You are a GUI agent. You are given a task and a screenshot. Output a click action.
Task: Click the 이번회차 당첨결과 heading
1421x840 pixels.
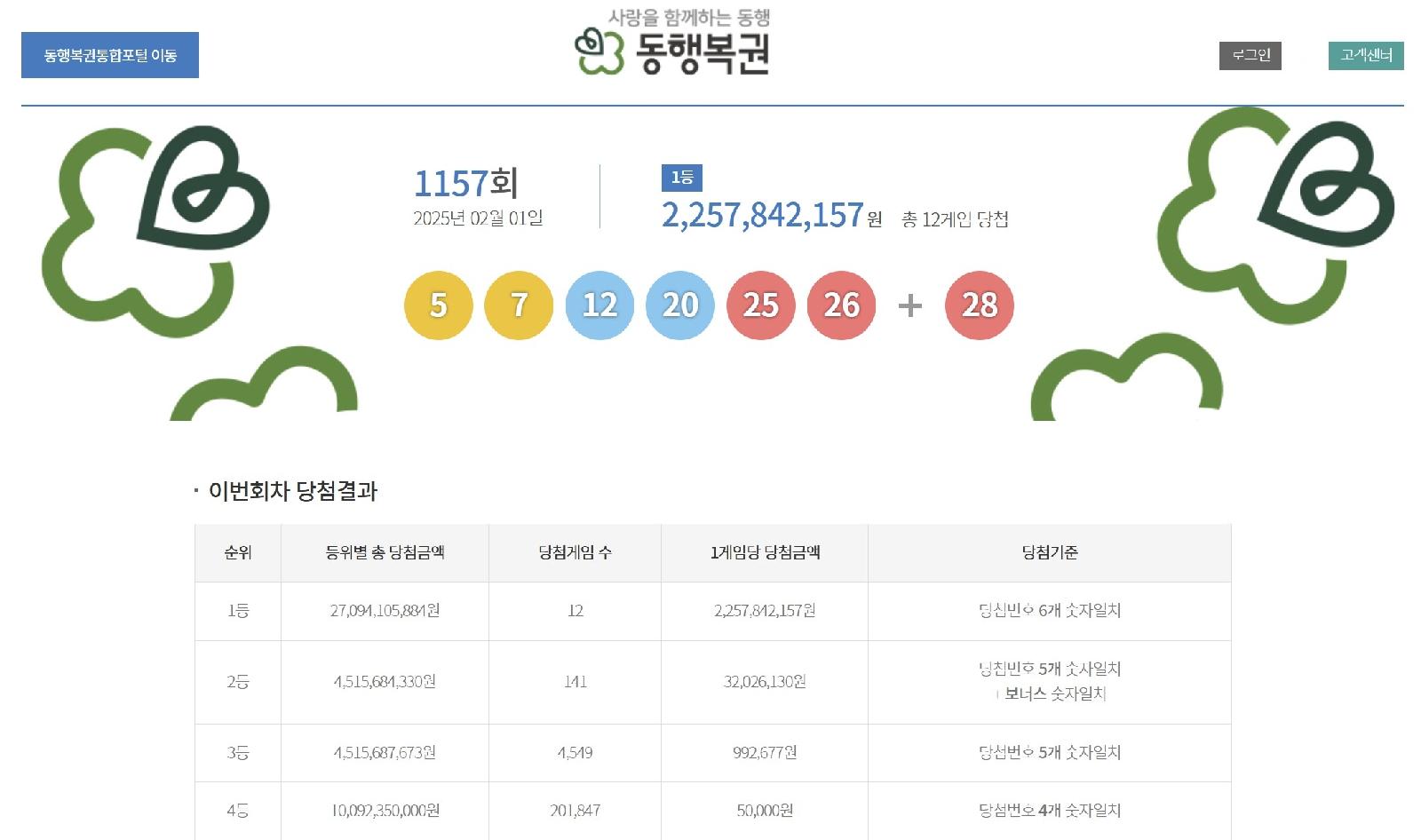point(293,491)
